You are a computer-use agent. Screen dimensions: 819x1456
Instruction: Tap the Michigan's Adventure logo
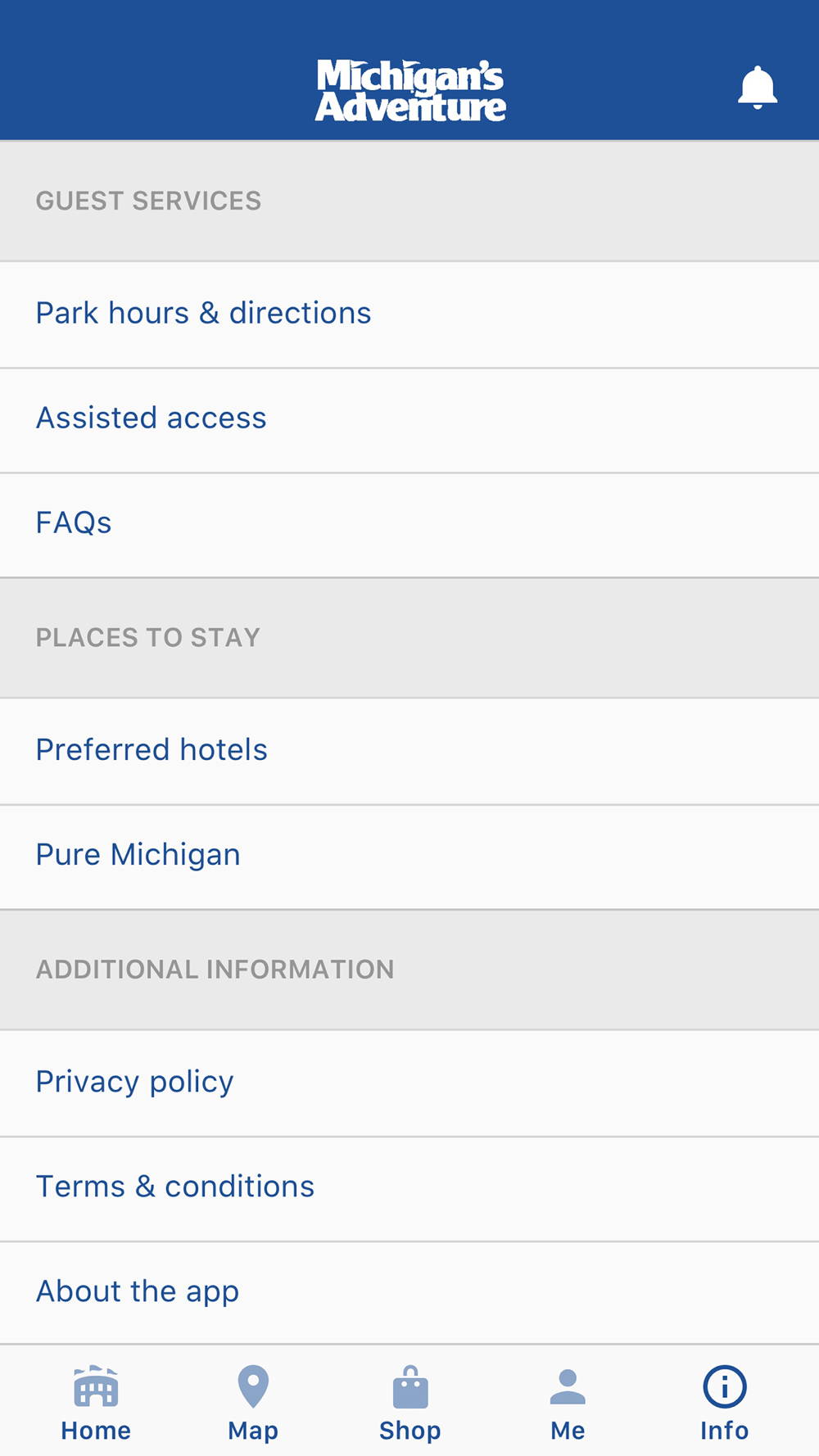tap(410, 91)
